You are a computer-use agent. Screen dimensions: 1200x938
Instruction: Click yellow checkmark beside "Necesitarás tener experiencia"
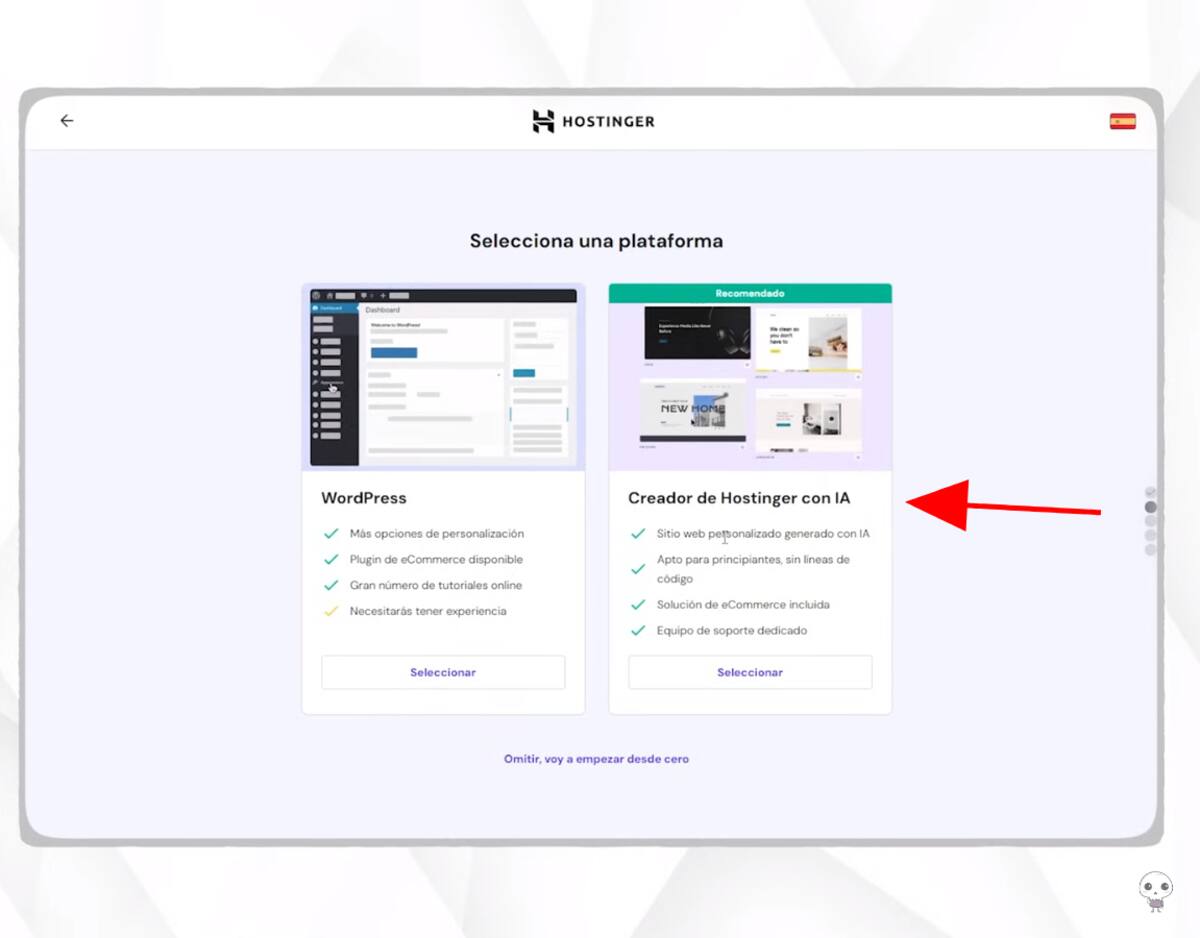(331, 611)
